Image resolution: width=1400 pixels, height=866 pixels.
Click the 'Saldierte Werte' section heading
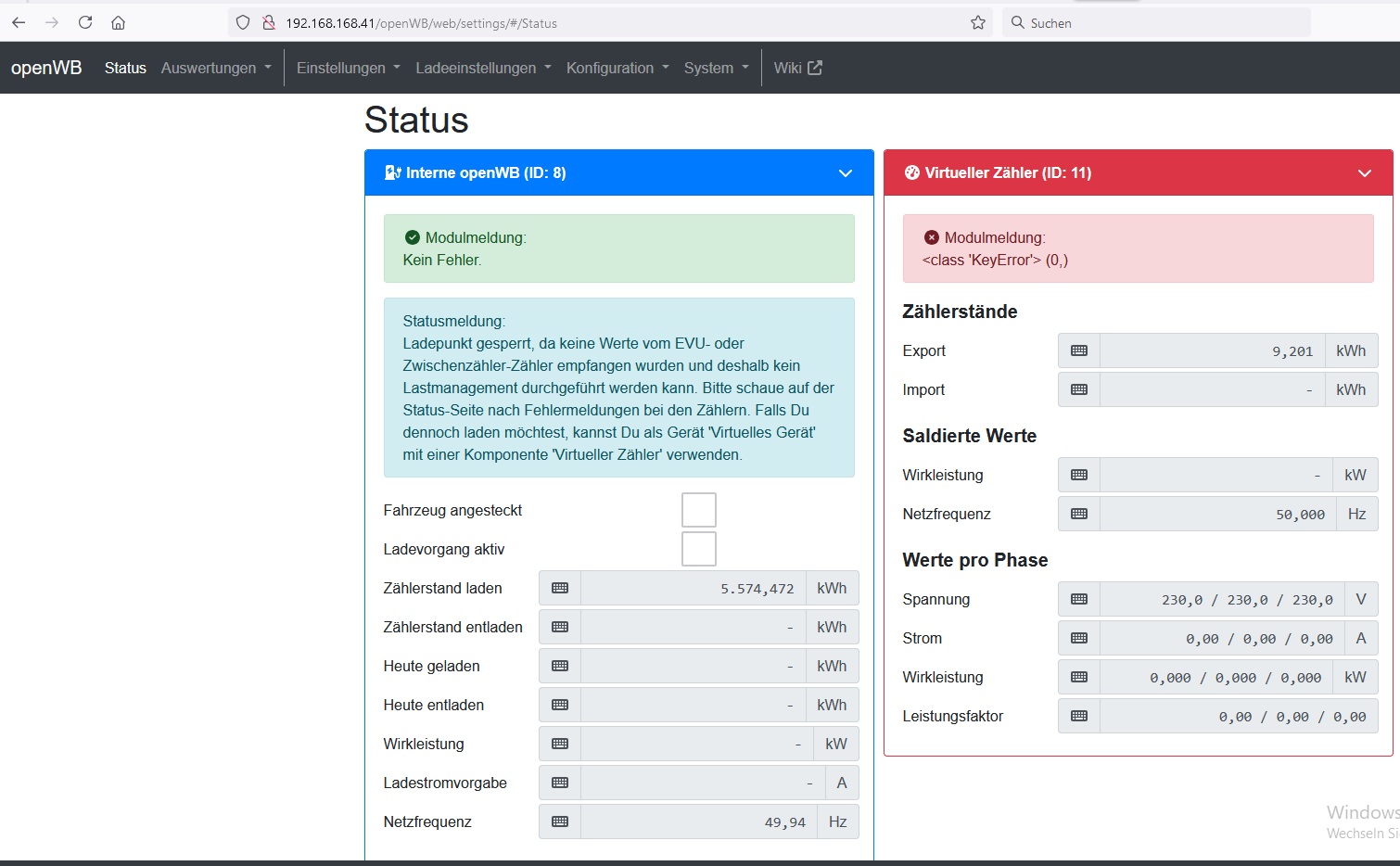(x=969, y=436)
